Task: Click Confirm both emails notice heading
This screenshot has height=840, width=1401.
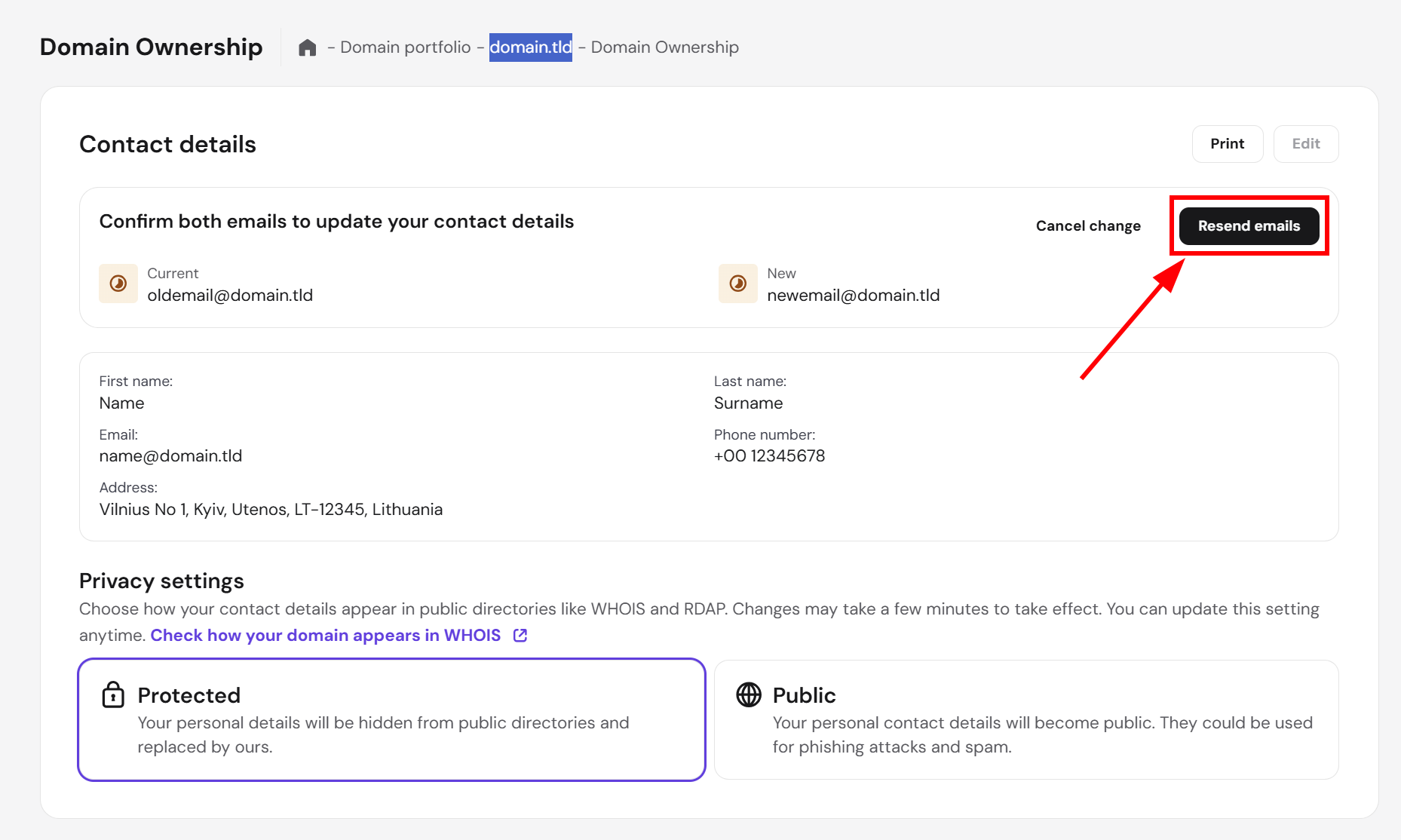Action: click(x=336, y=222)
